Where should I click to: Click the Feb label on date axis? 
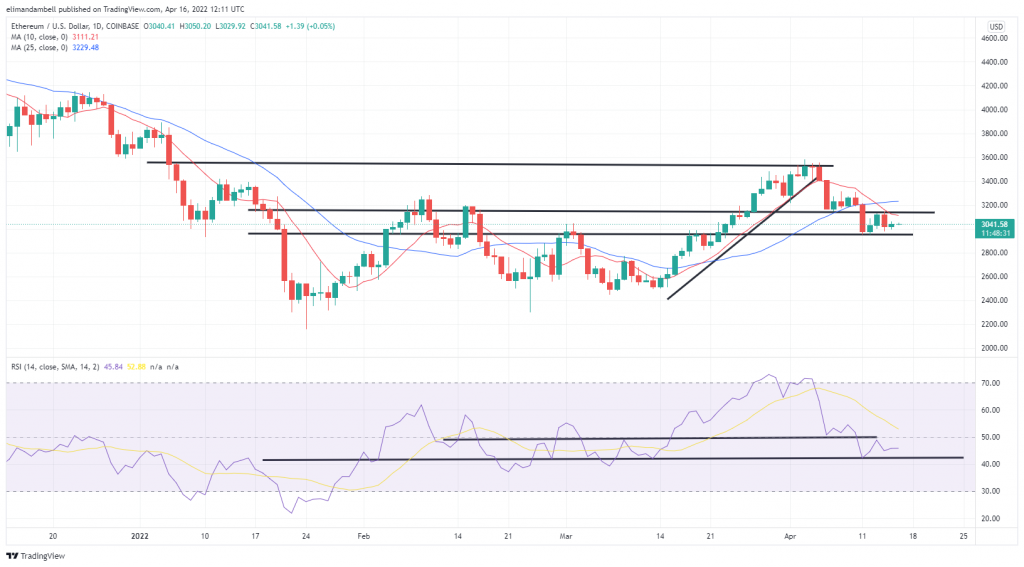[x=364, y=536]
